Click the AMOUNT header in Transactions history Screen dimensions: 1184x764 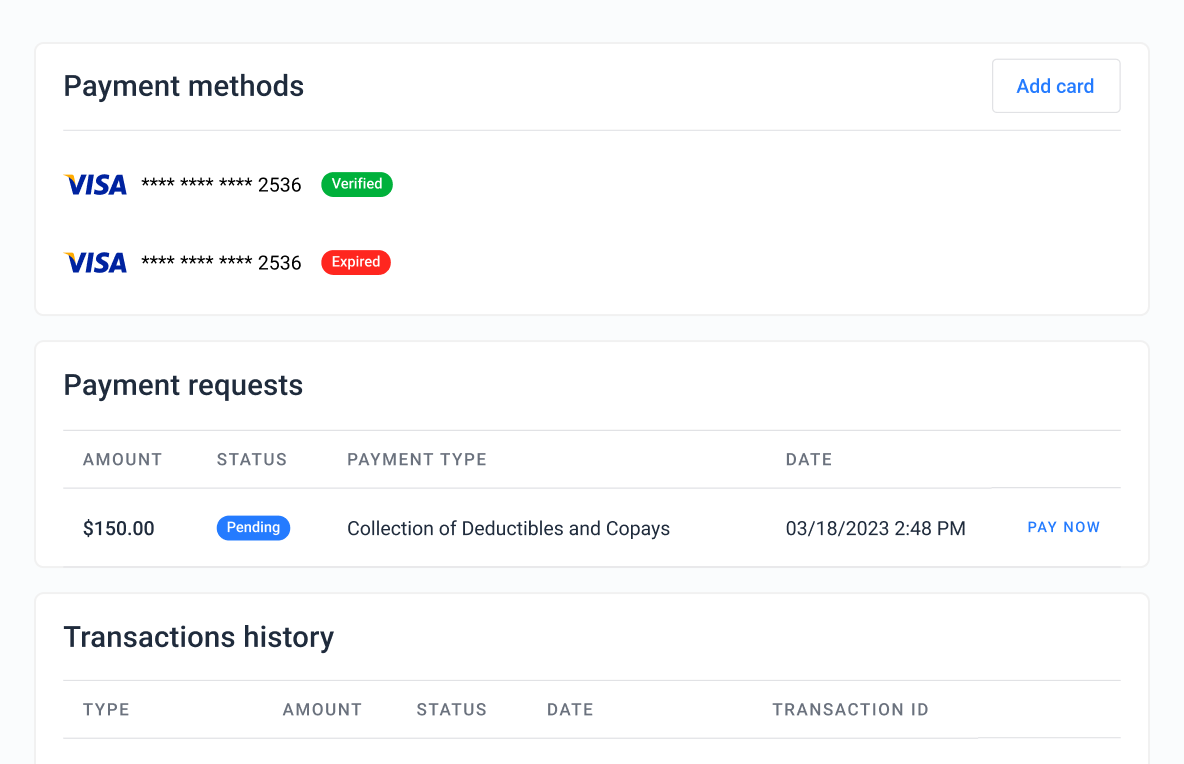tap(322, 710)
